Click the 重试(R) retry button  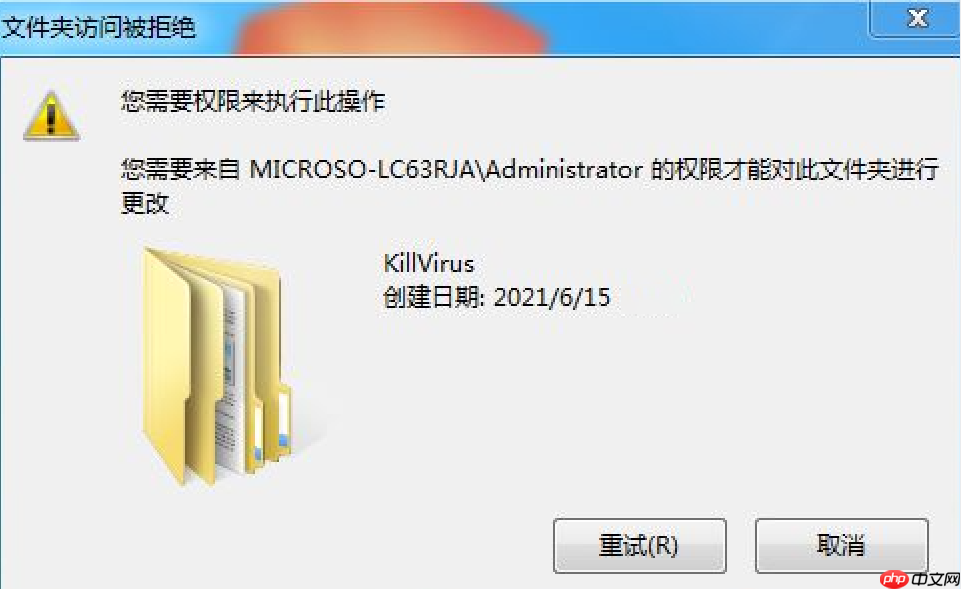coord(639,545)
